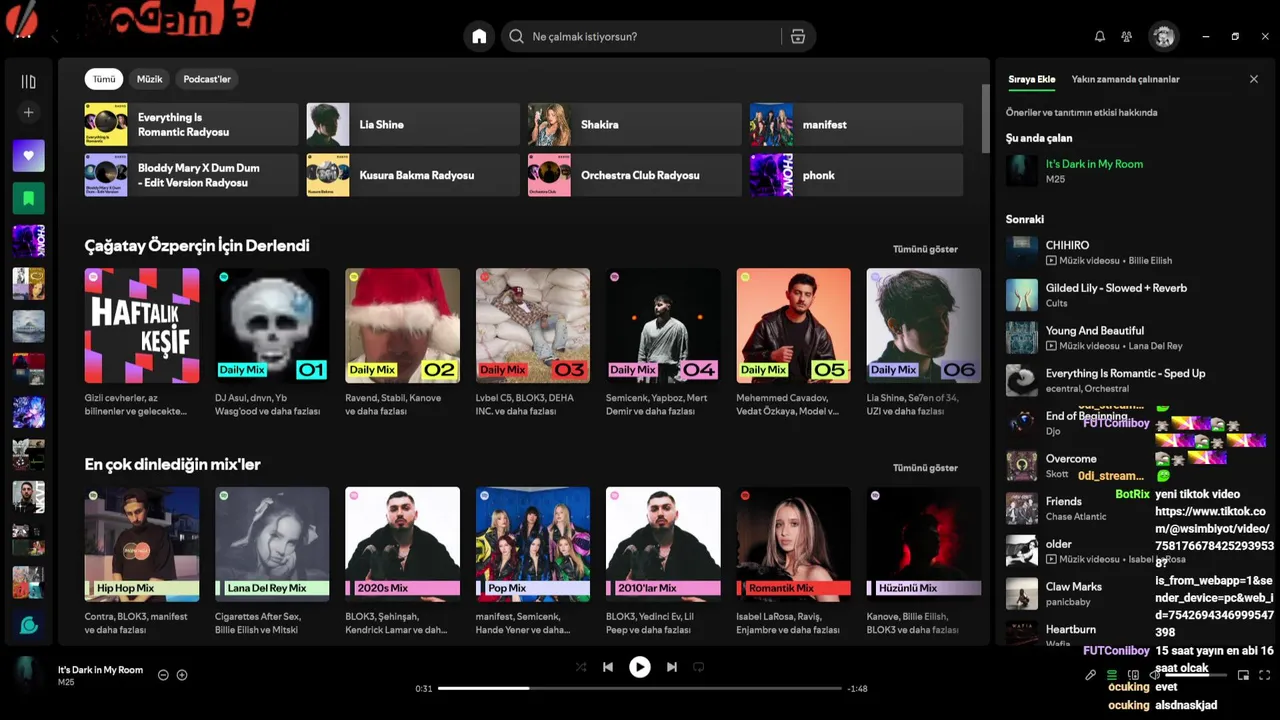Open Daily Mix 03 cover
1280x720 pixels.
[x=533, y=325]
